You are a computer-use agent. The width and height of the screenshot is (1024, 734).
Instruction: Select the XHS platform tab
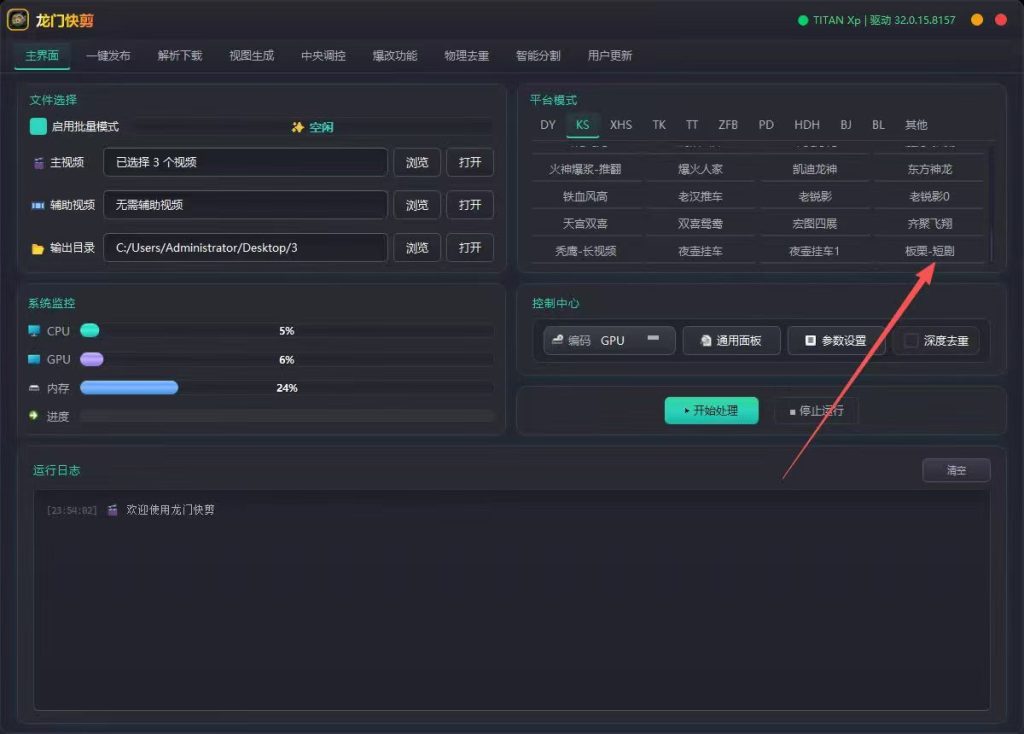coord(620,125)
